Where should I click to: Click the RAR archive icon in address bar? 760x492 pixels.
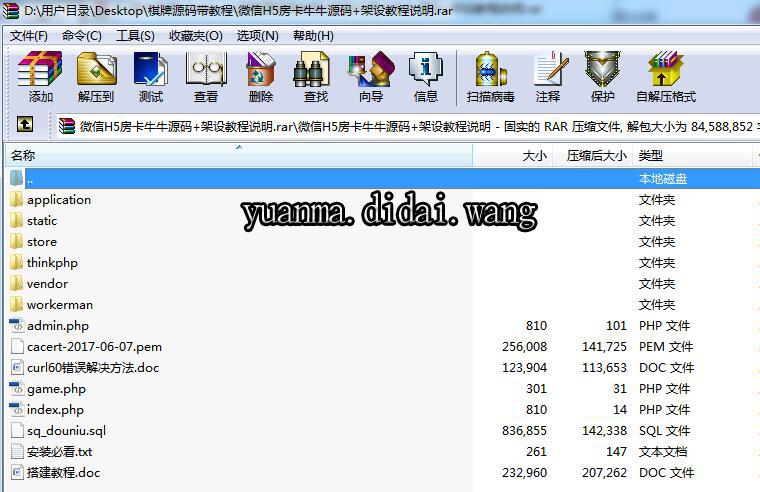(67, 126)
